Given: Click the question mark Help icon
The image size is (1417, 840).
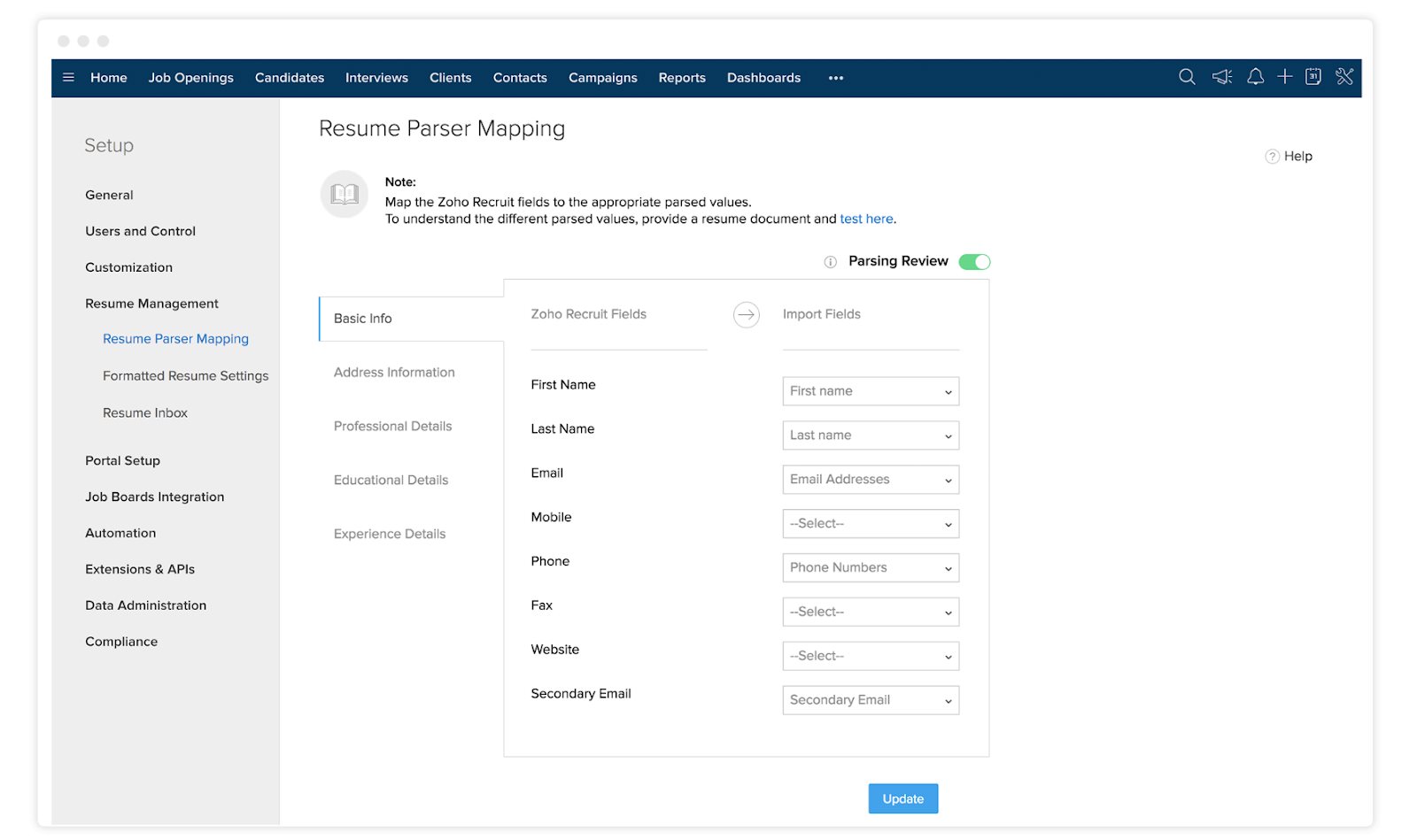Looking at the screenshot, I should 1272,157.
